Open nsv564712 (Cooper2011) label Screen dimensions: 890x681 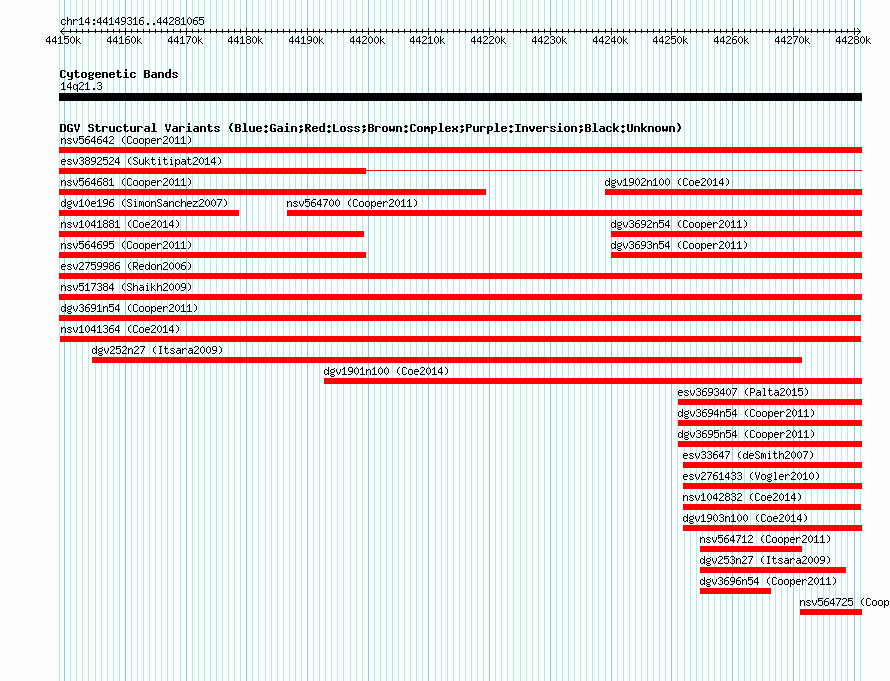click(x=765, y=539)
